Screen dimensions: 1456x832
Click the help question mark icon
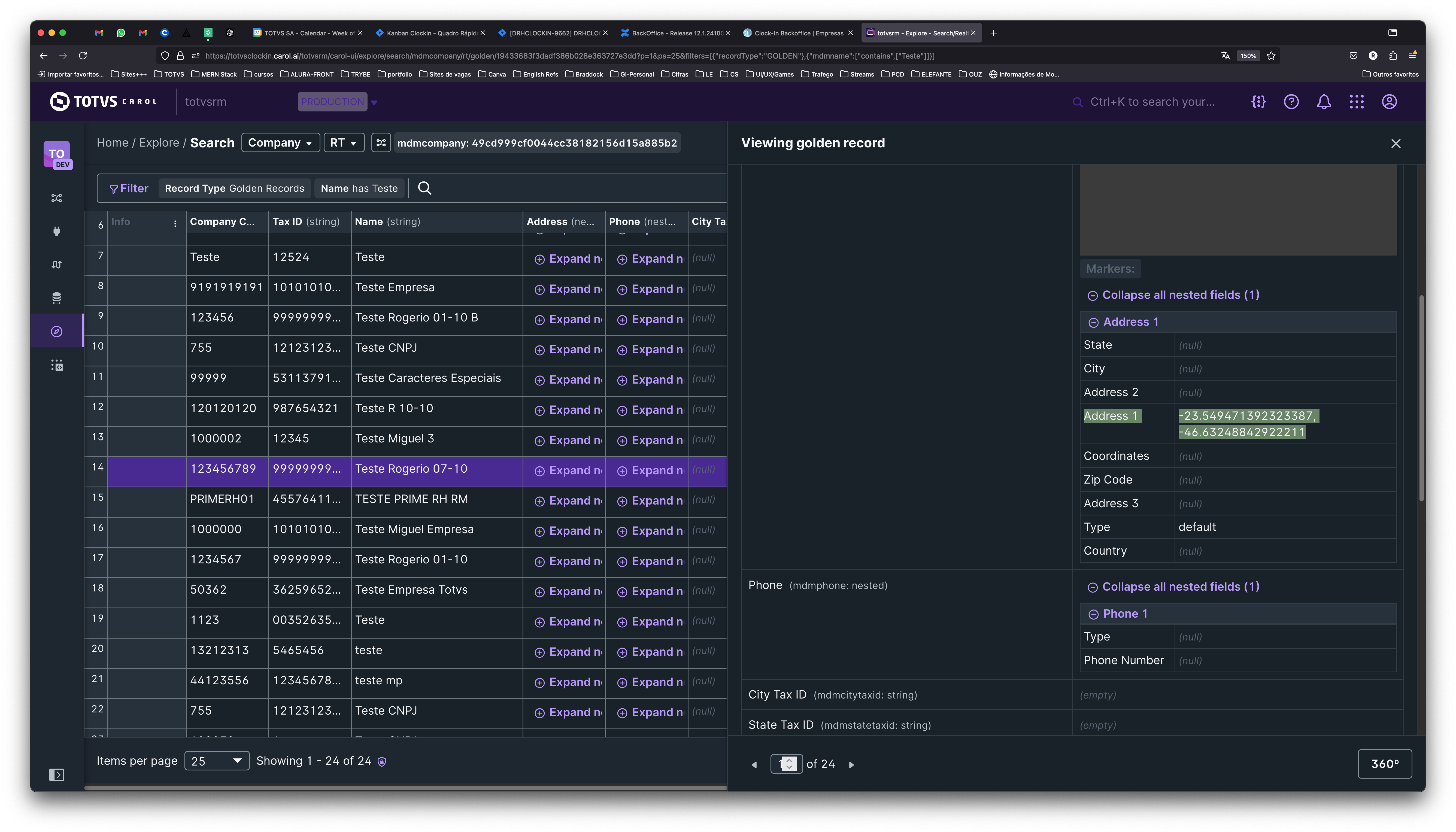click(x=1291, y=102)
